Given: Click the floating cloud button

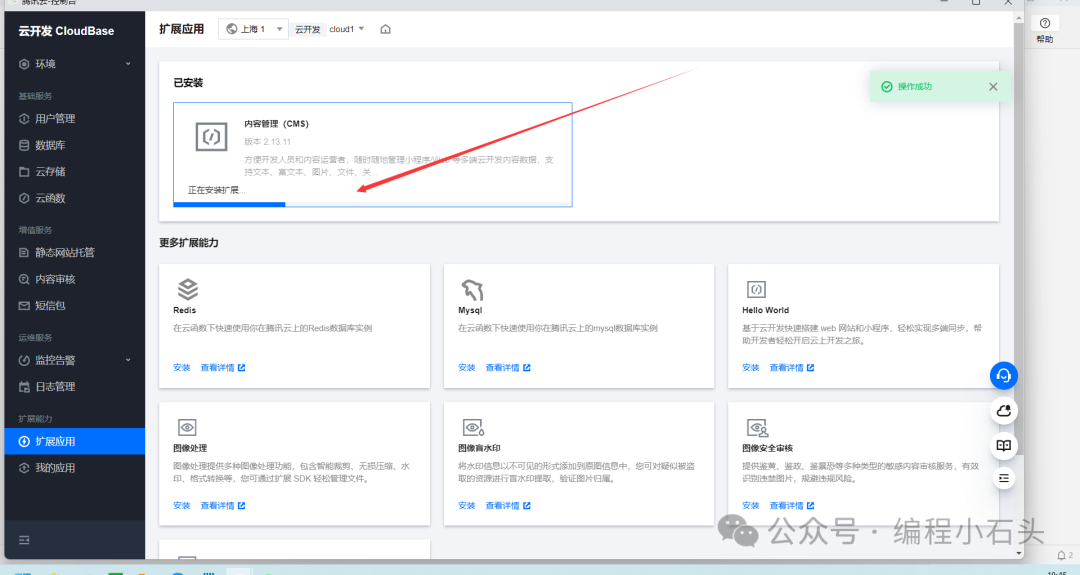Looking at the screenshot, I should point(1004,411).
